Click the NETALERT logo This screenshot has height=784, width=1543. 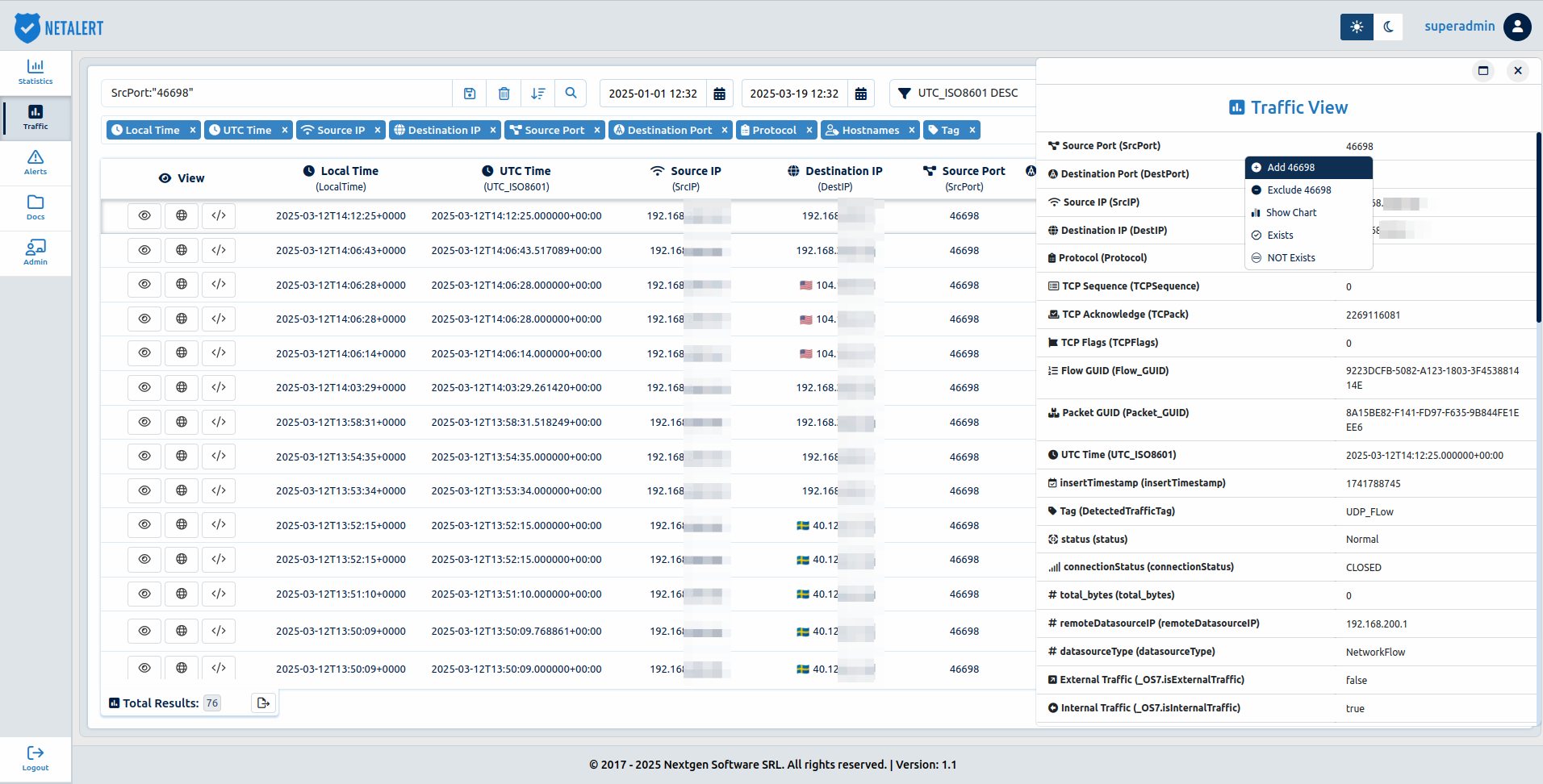pyautogui.click(x=59, y=27)
